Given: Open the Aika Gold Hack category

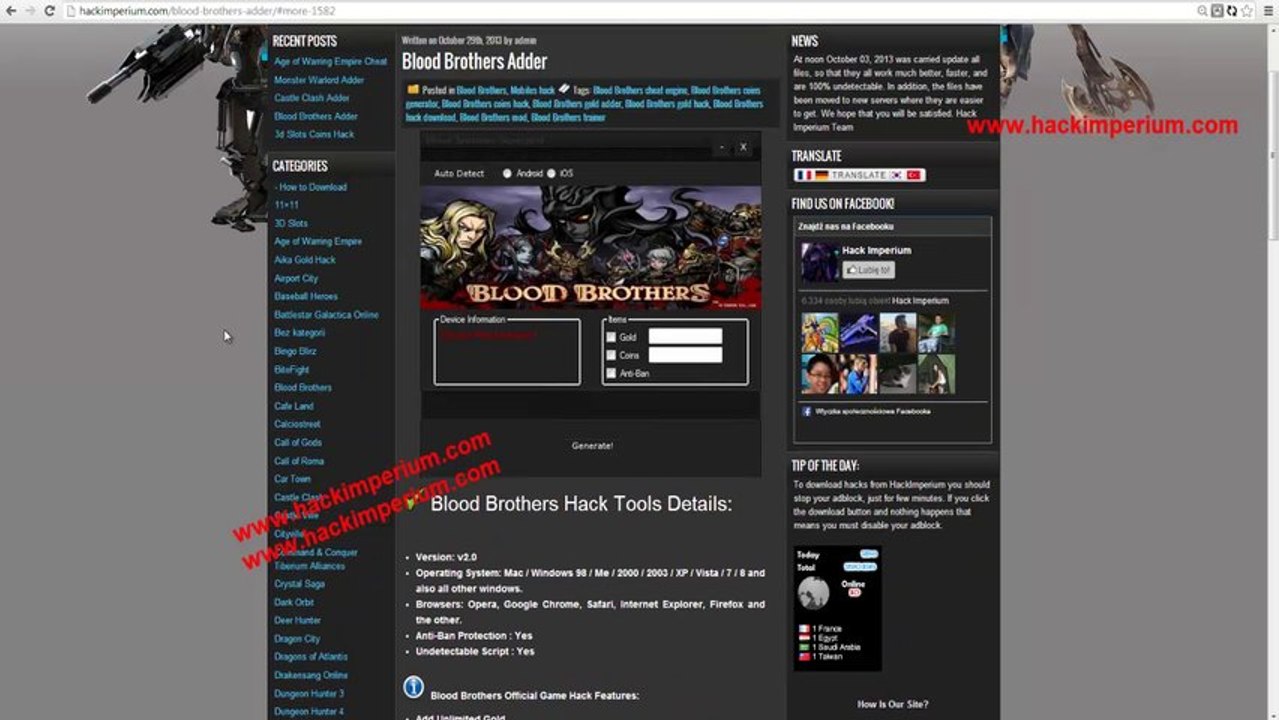Looking at the screenshot, I should [x=305, y=260].
